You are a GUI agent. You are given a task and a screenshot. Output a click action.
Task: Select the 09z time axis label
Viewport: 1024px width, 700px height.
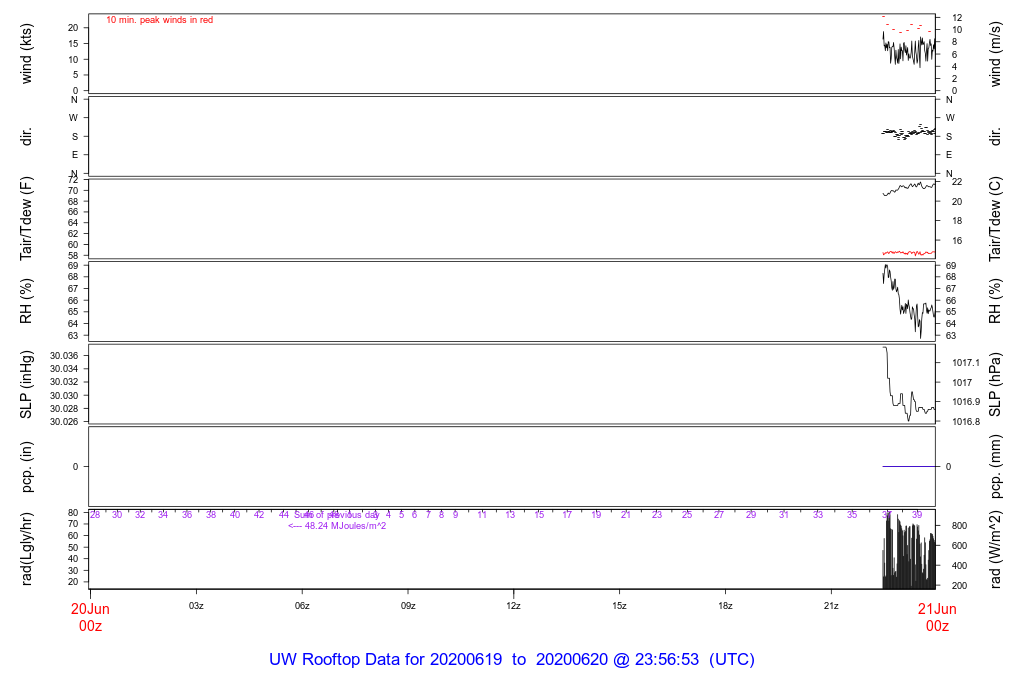[x=408, y=606]
